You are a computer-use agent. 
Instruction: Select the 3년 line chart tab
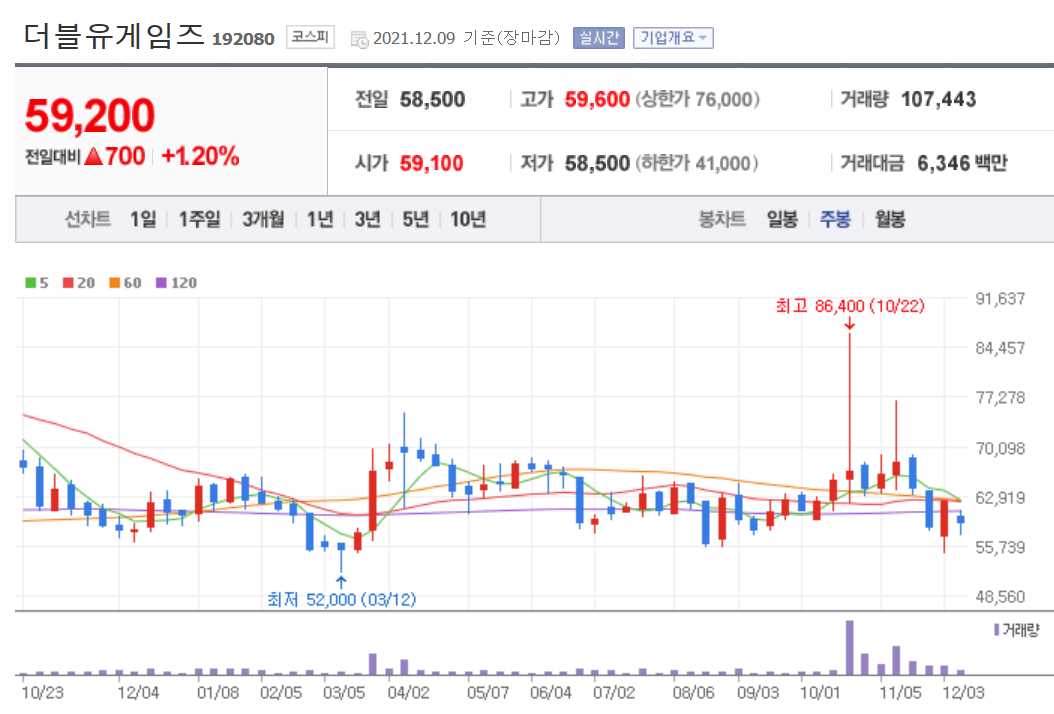[368, 219]
